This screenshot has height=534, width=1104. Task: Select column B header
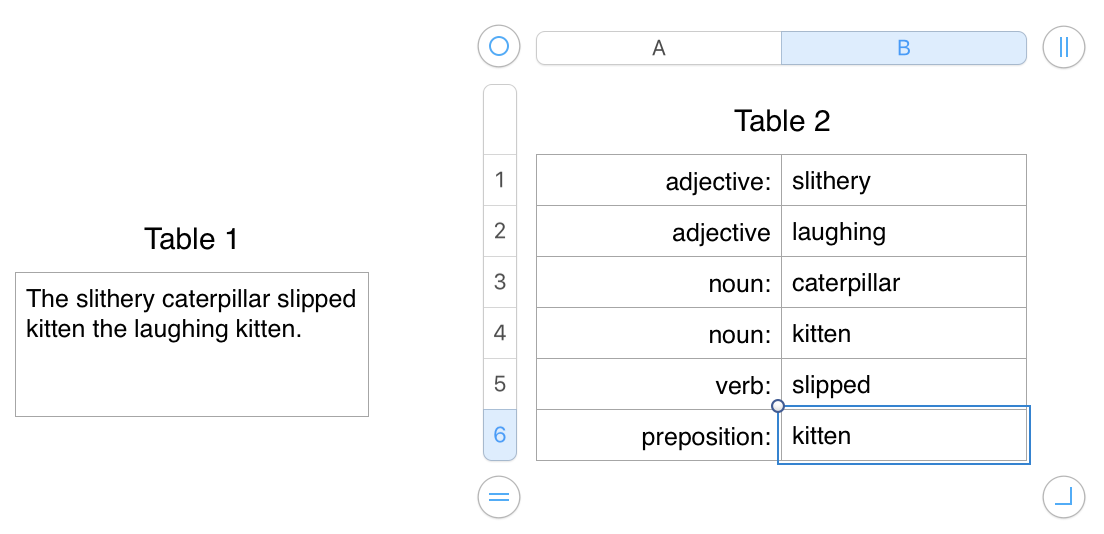click(x=903, y=48)
